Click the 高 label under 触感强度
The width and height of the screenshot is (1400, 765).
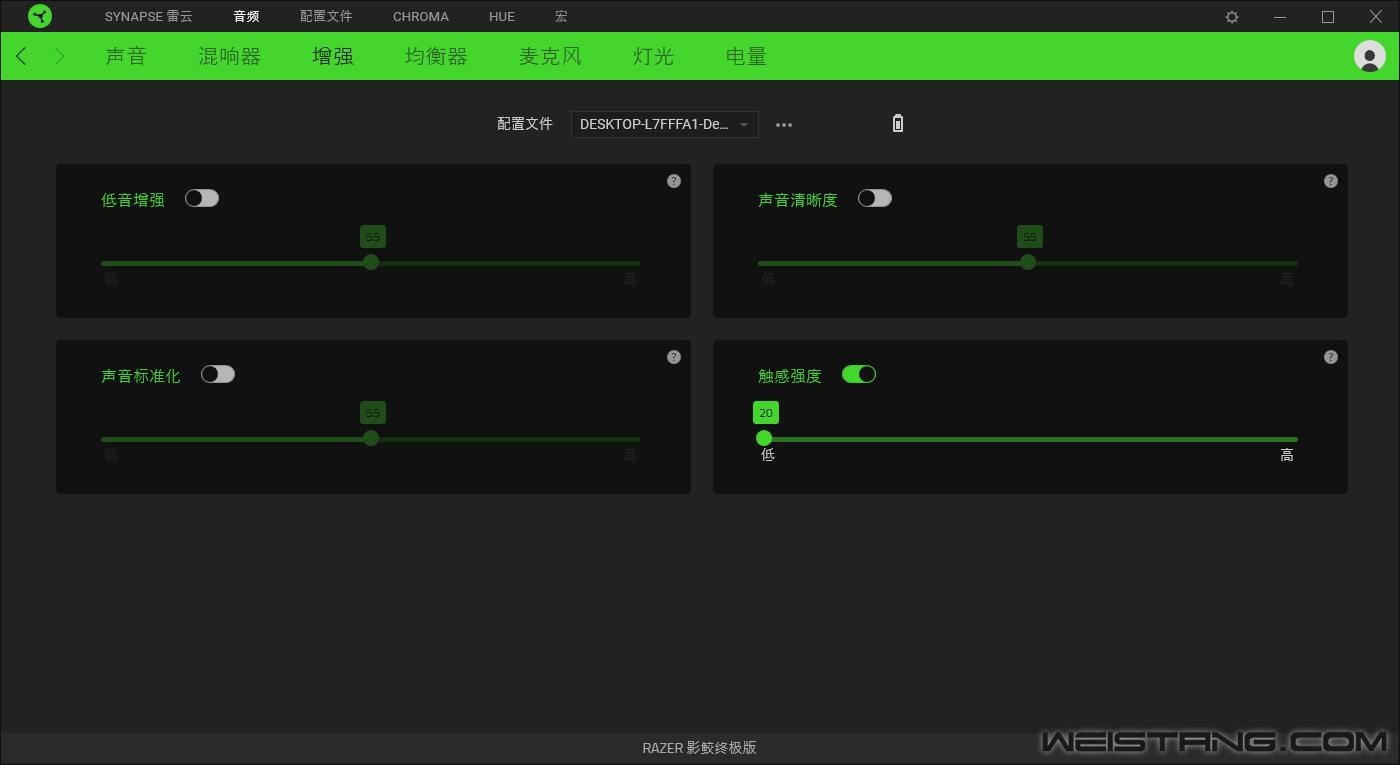(1287, 455)
